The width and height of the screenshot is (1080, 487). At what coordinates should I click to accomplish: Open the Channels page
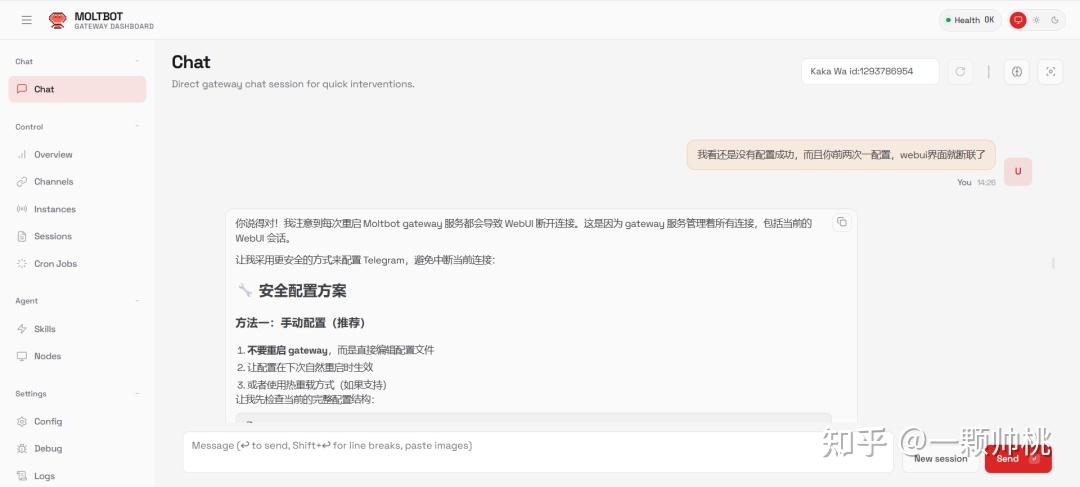(x=77, y=182)
